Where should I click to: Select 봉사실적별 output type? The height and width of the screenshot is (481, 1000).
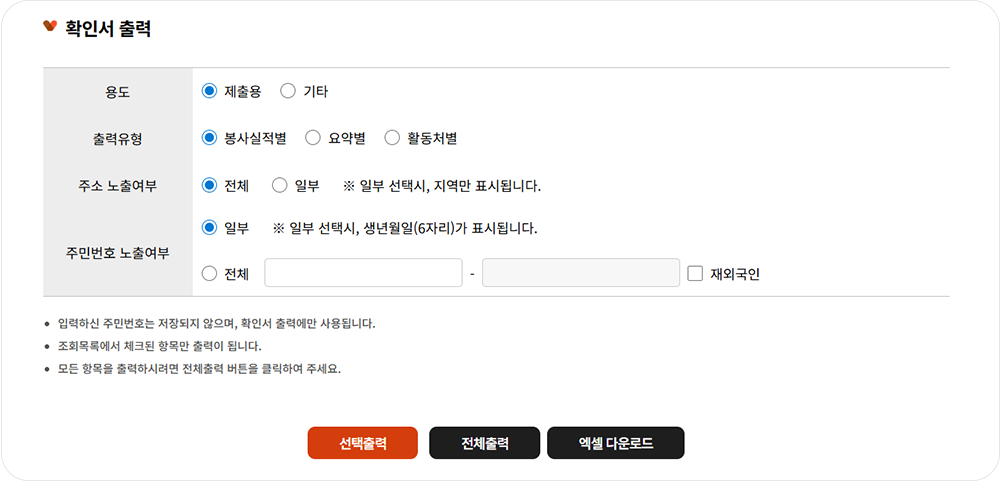click(209, 138)
